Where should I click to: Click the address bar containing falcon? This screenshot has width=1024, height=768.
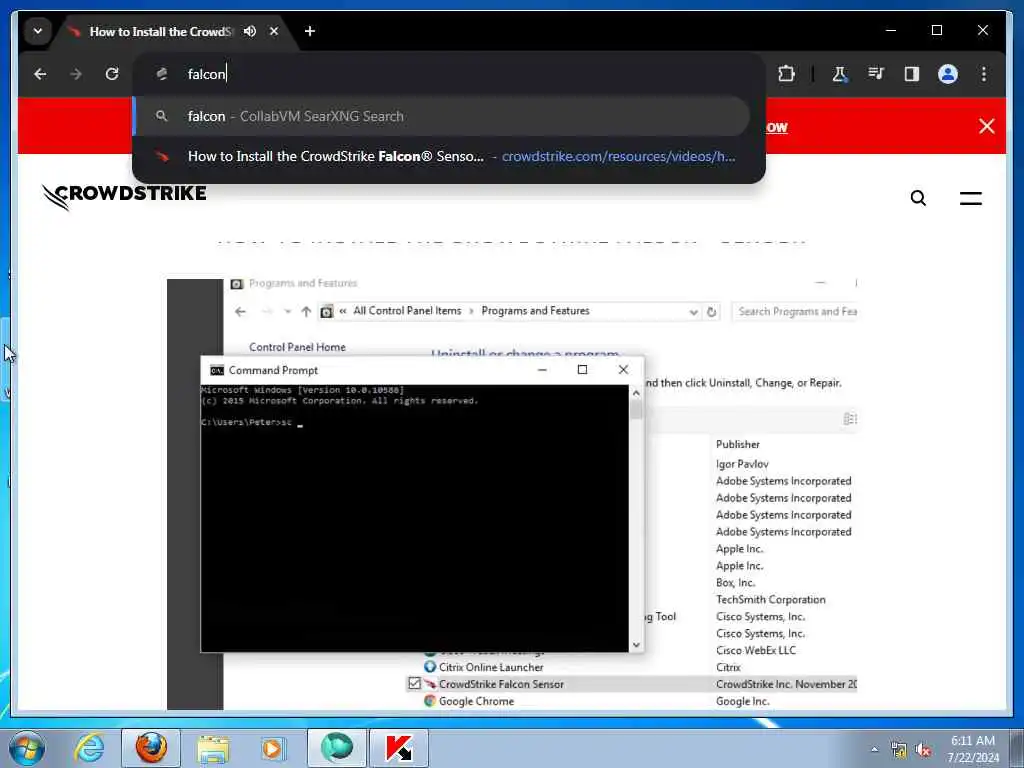[x=449, y=74]
